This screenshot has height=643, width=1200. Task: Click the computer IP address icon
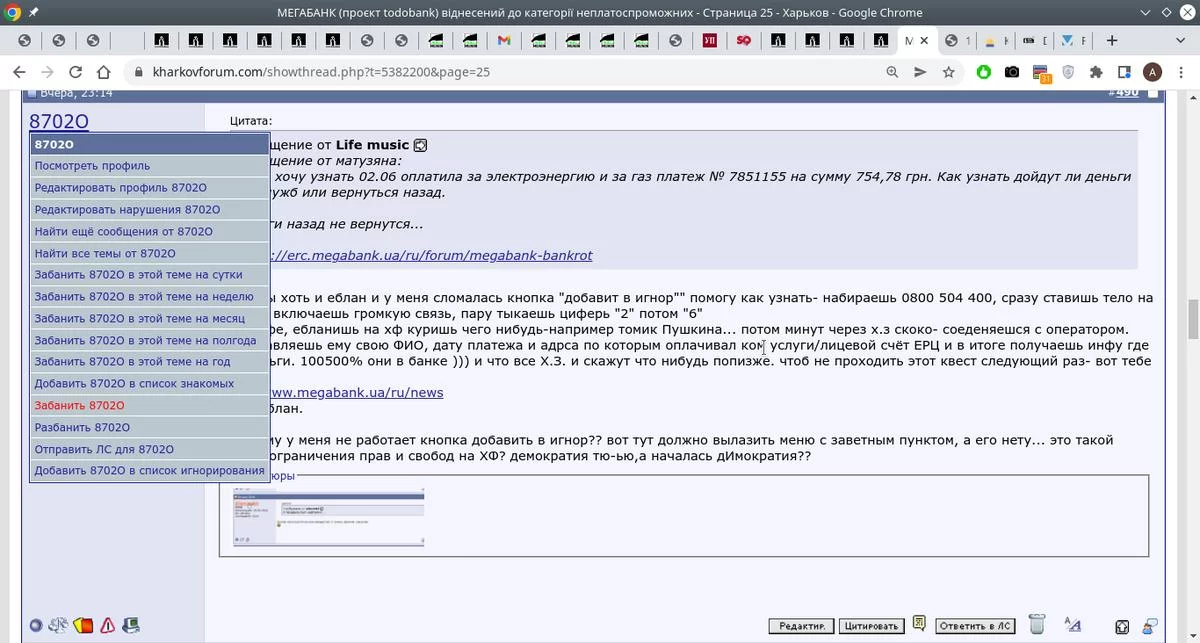(x=130, y=626)
